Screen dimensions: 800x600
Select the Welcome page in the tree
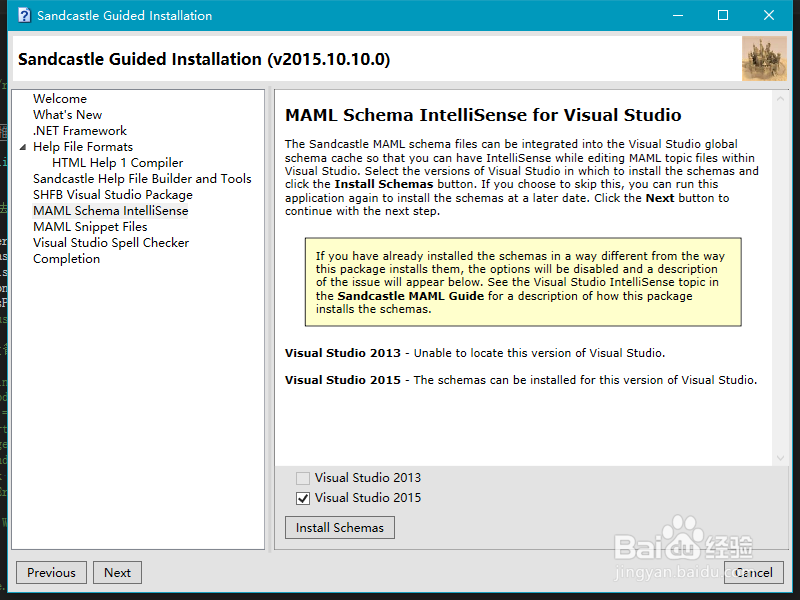pyautogui.click(x=60, y=98)
